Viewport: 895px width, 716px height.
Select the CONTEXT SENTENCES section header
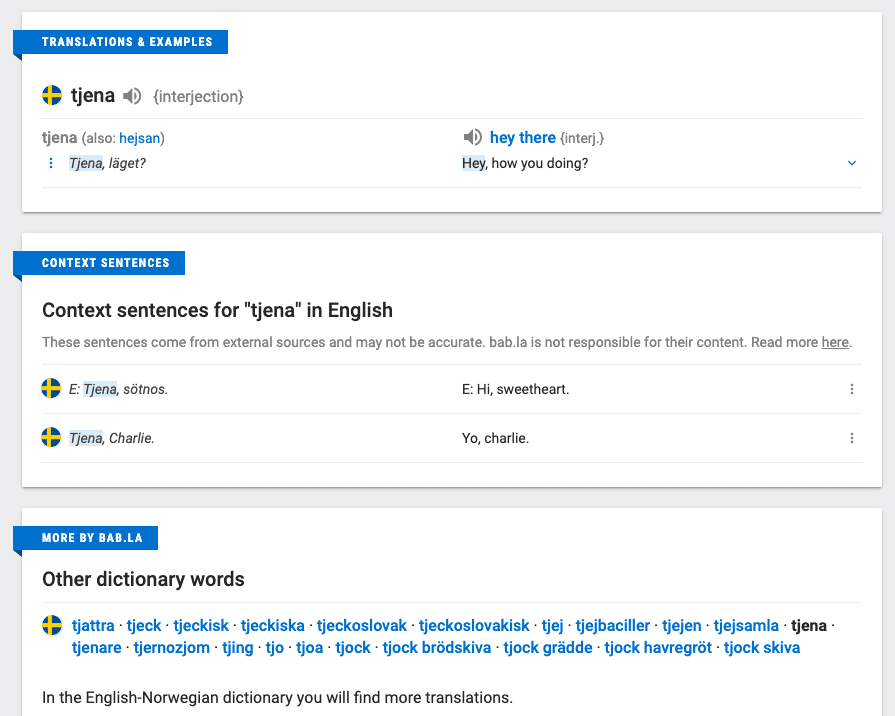point(104,263)
